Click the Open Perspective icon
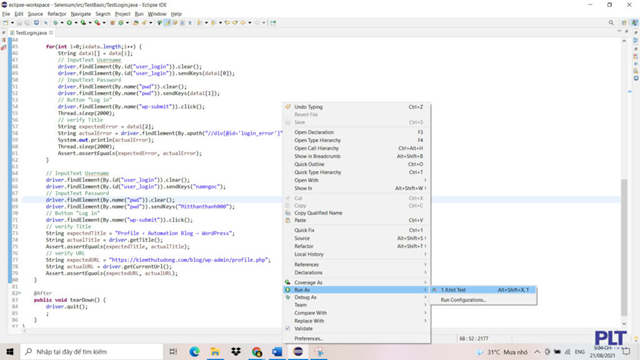This screenshot has height=360, width=640. pyautogui.click(x=624, y=23)
